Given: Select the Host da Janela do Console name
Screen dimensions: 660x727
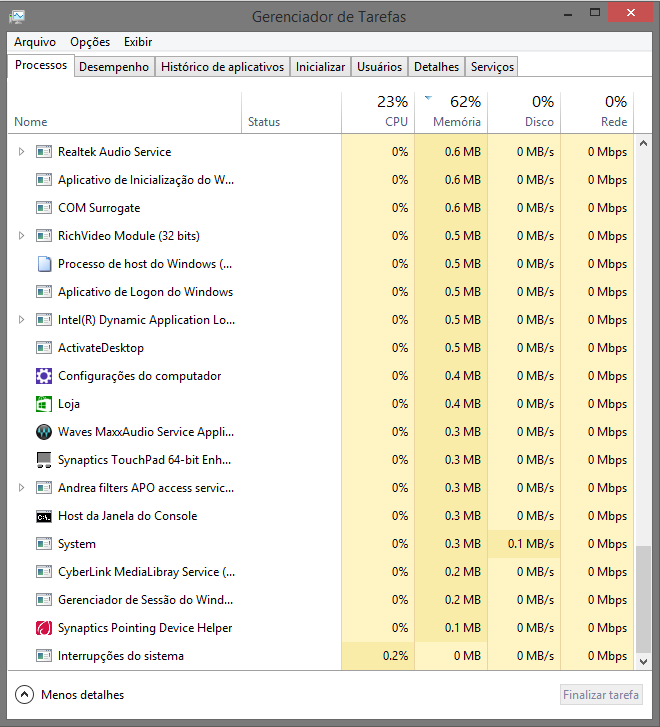Looking at the screenshot, I should [128, 516].
